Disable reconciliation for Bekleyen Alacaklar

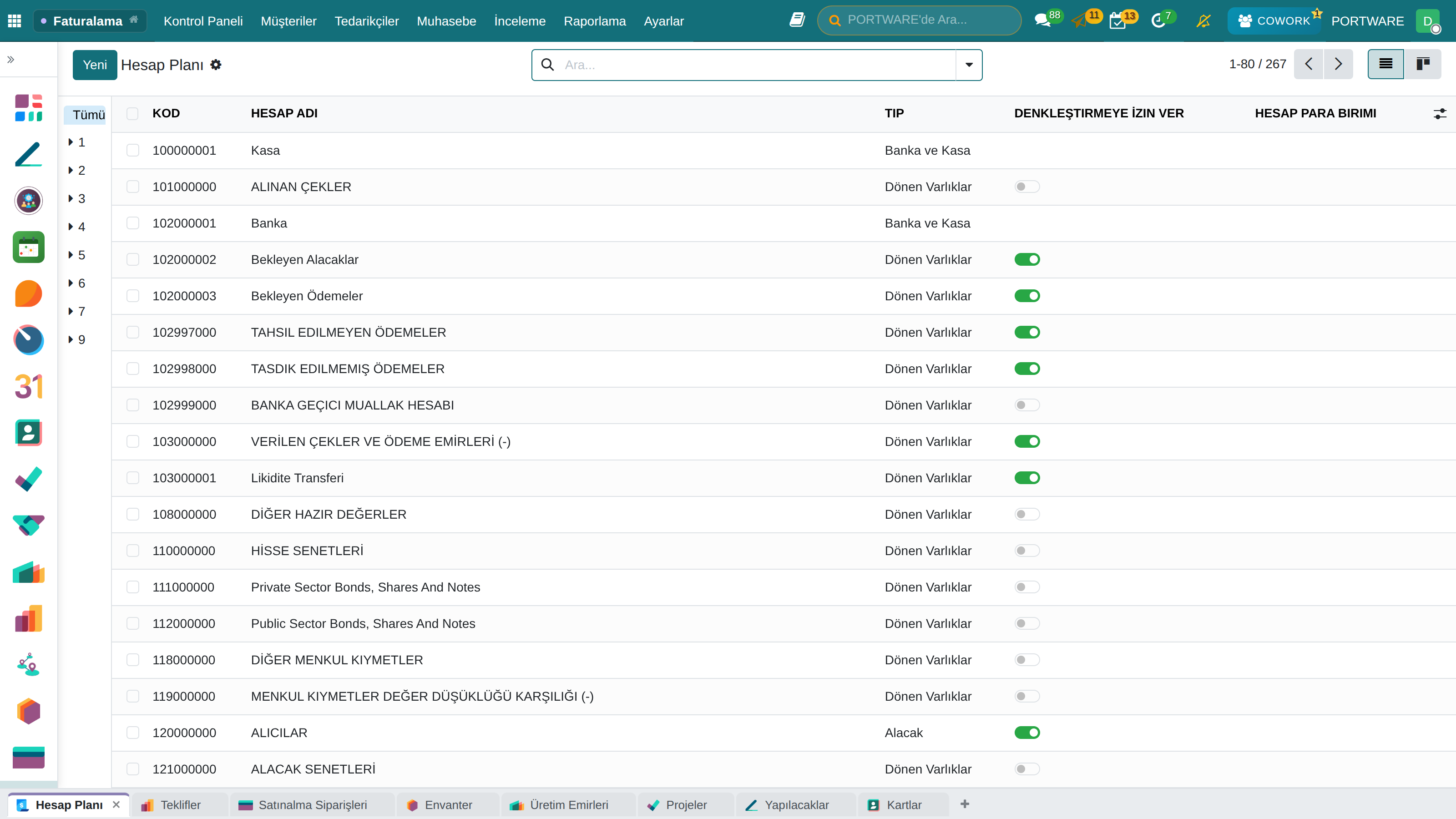1027,259
